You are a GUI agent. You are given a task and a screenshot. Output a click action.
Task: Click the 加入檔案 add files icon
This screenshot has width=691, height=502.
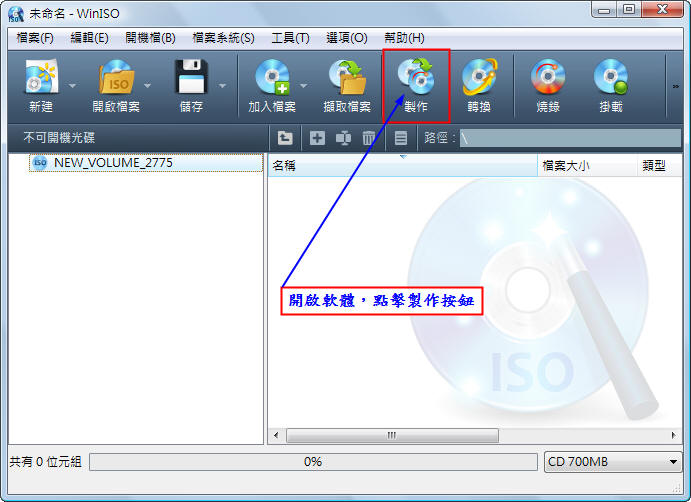[272, 77]
